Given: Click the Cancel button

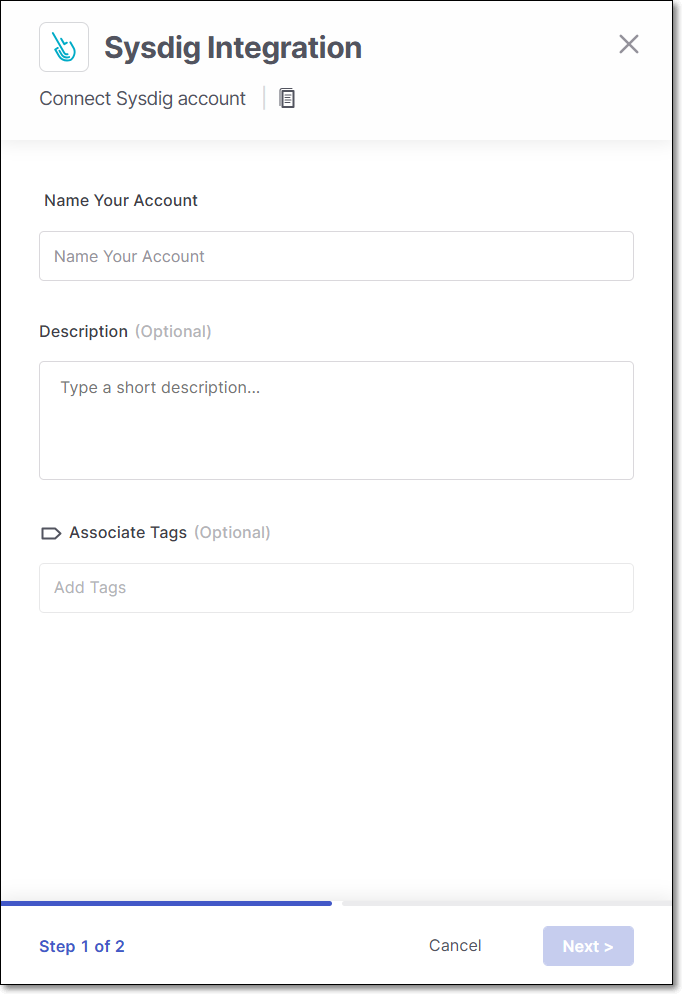Looking at the screenshot, I should point(455,945).
